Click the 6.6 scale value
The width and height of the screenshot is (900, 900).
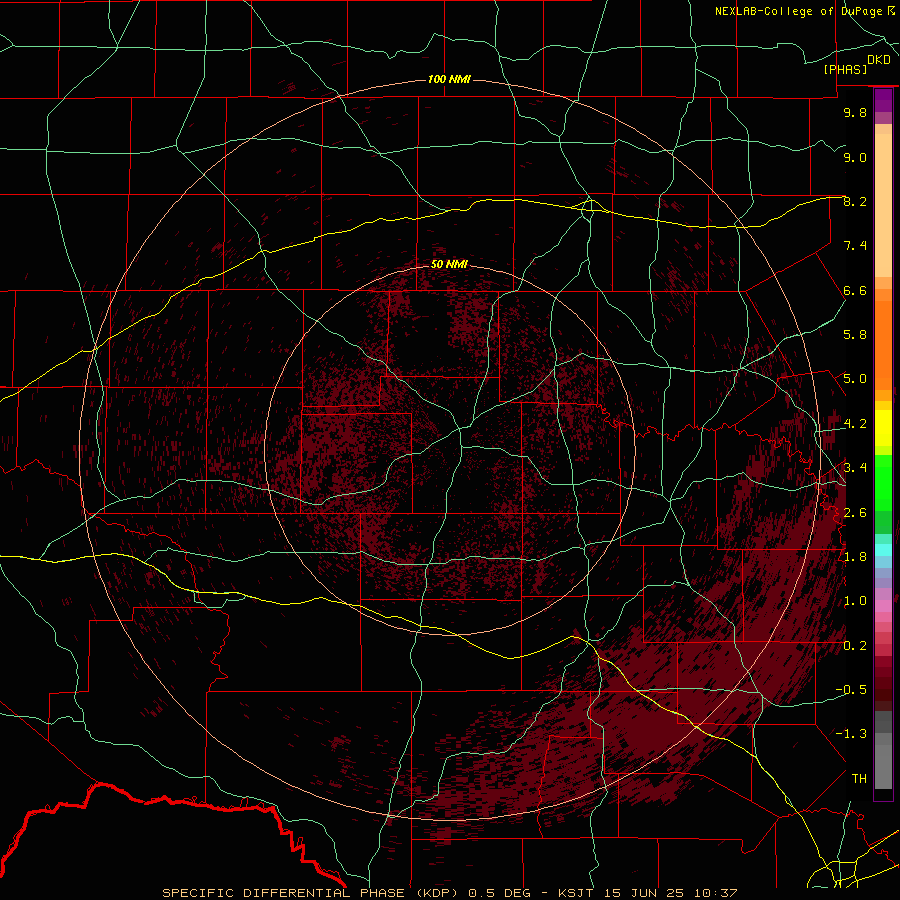pos(855,290)
